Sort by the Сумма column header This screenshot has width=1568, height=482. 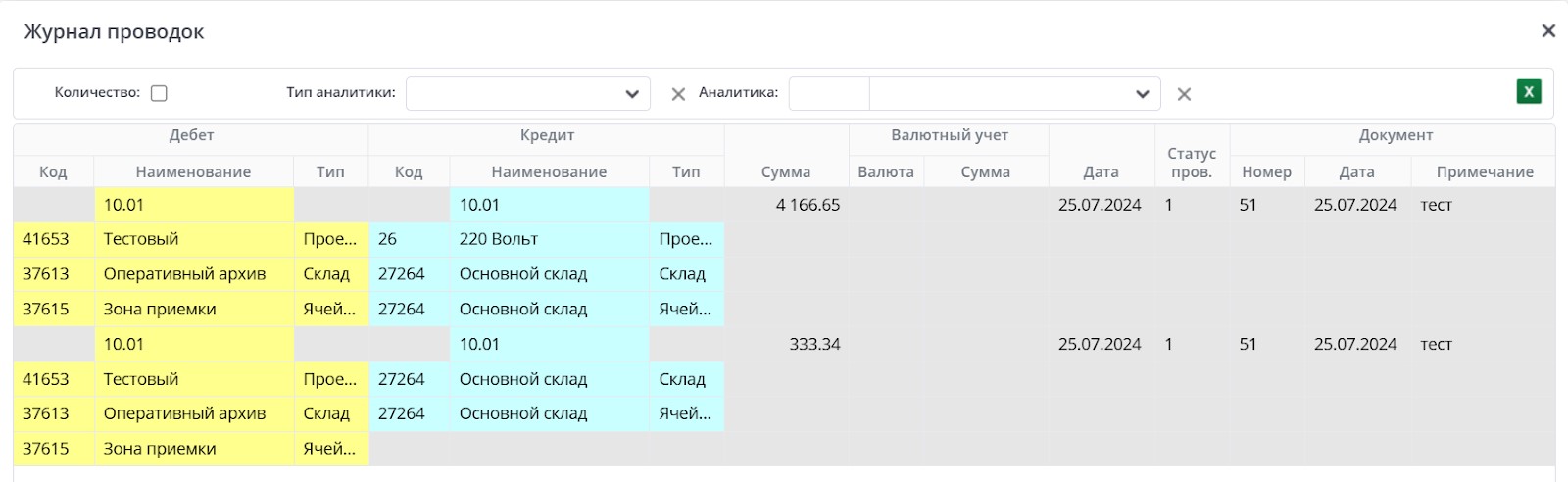pyautogui.click(x=786, y=171)
